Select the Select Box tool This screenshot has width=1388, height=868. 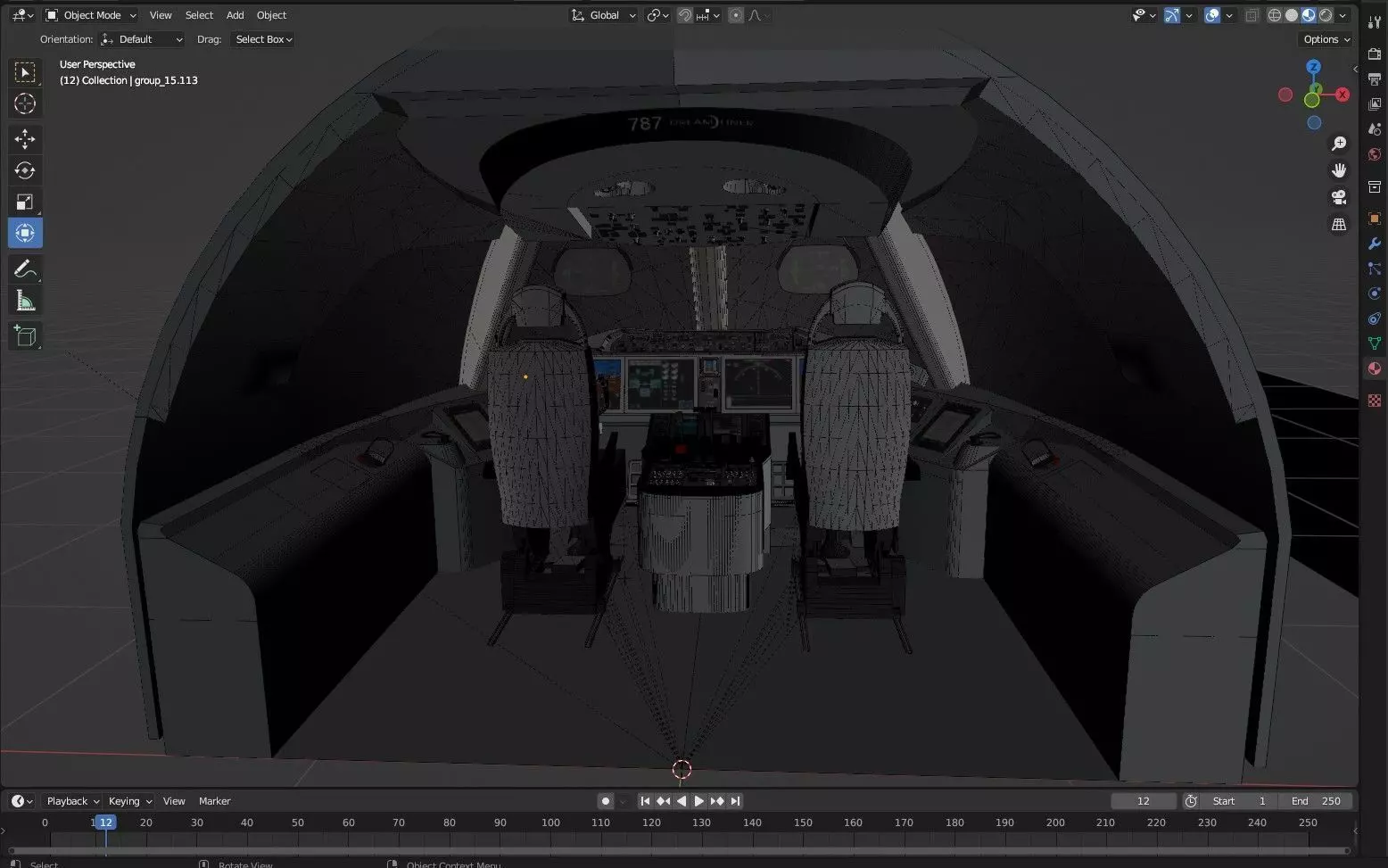pyautogui.click(x=25, y=72)
